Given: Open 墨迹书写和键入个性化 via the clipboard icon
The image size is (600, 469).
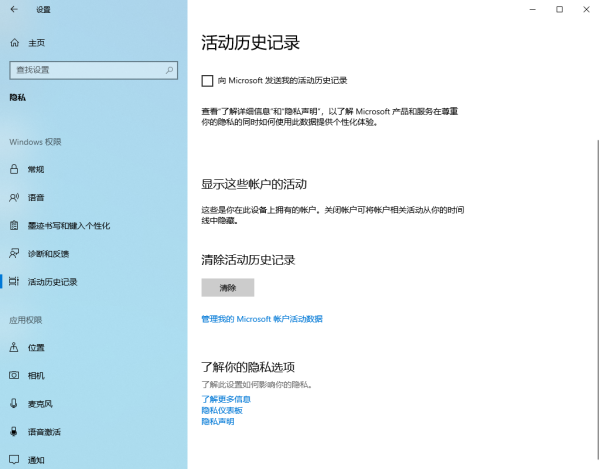Looking at the screenshot, I should tap(14, 225).
